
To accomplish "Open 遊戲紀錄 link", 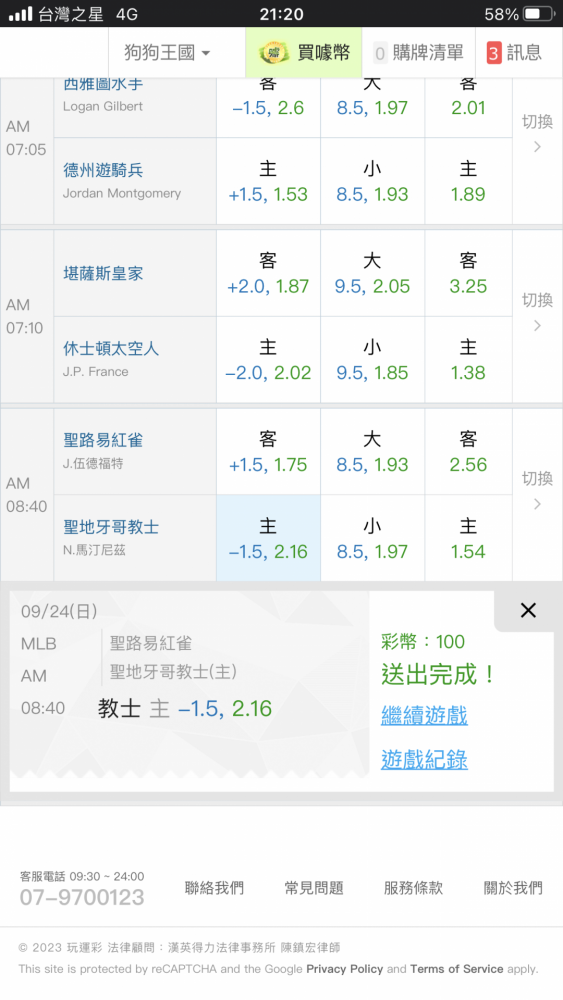I will point(424,759).
